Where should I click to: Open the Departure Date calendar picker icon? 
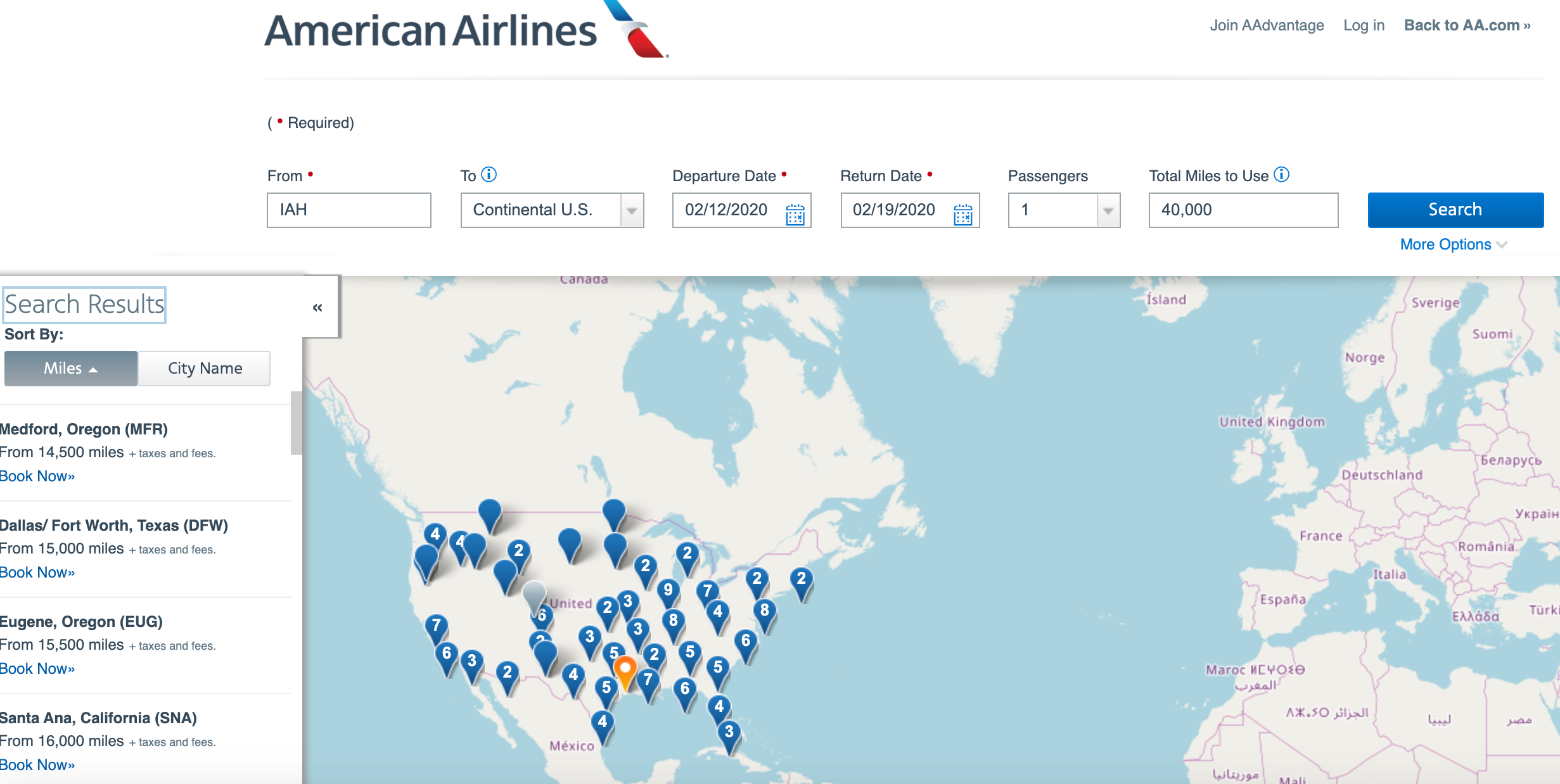pos(795,214)
